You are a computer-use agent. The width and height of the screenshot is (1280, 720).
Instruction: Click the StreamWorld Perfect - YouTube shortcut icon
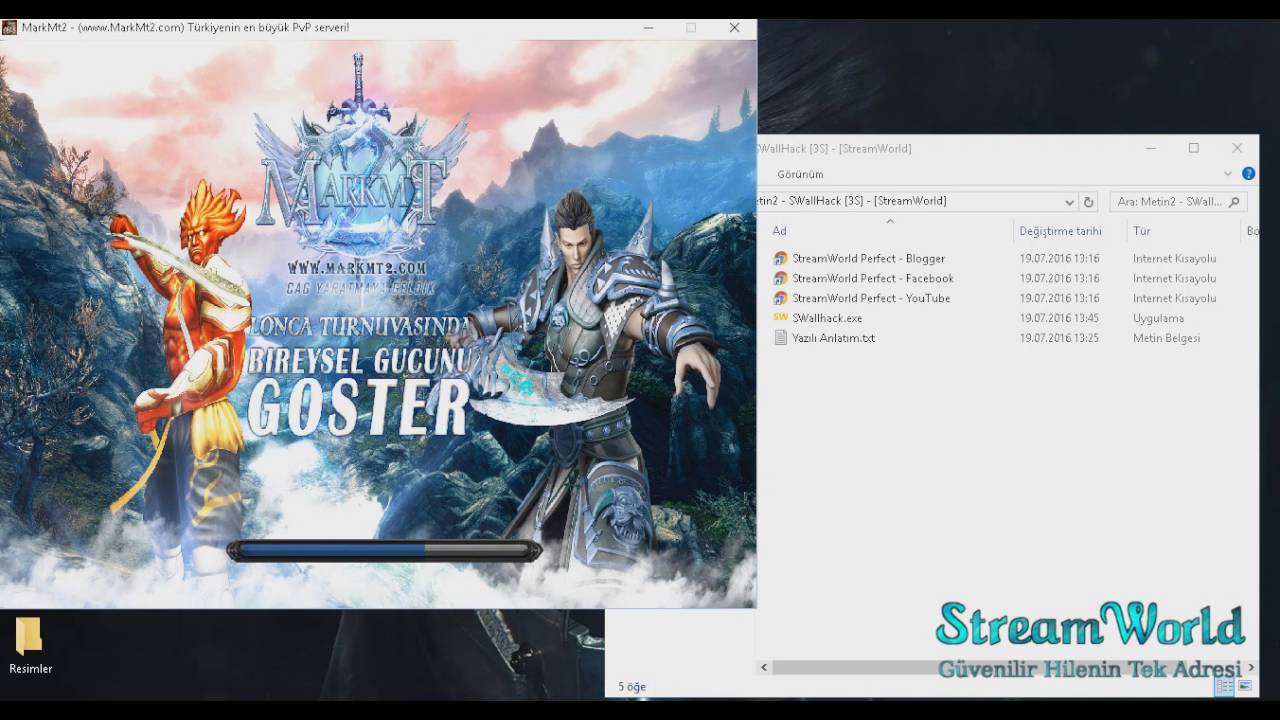coord(781,298)
